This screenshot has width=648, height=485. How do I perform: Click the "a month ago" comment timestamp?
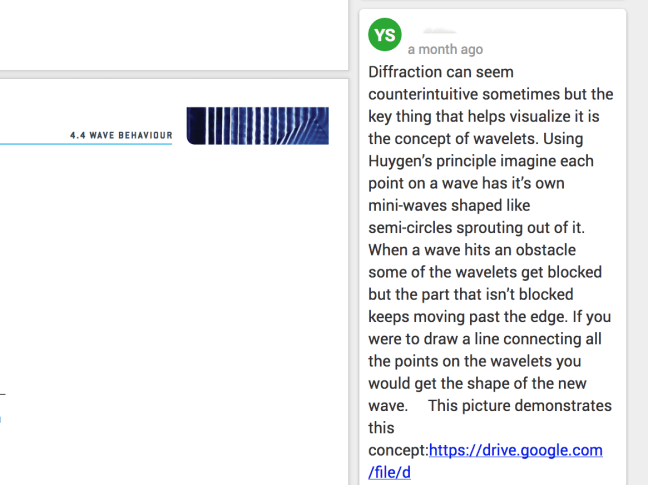[445, 49]
